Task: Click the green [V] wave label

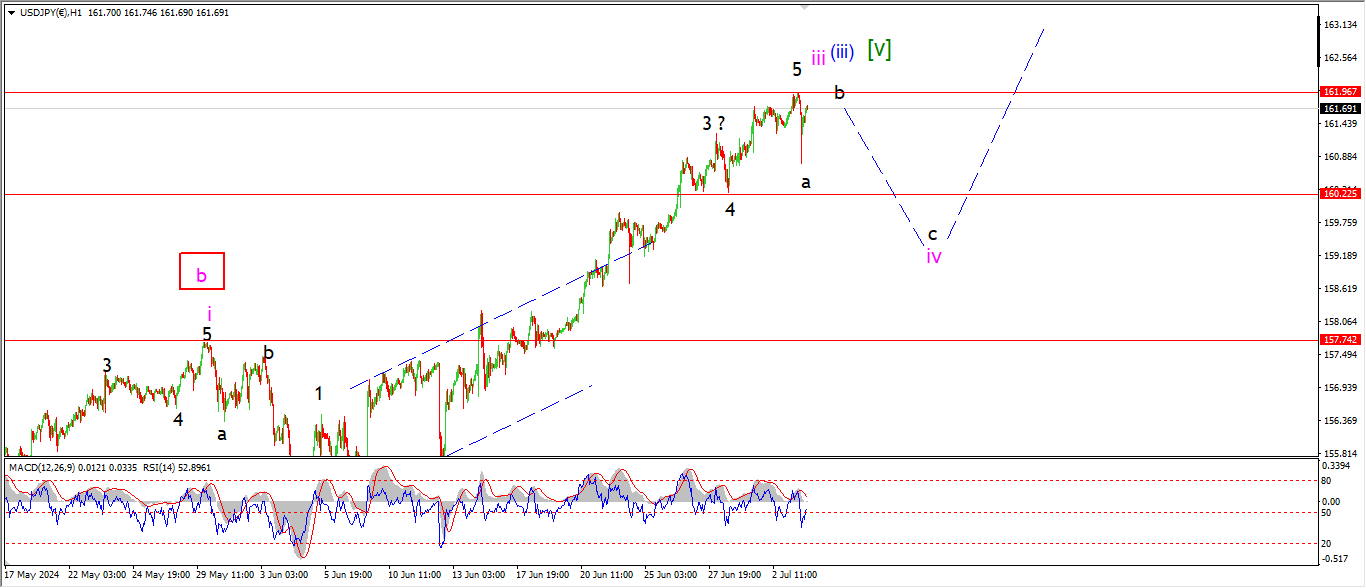Action: pyautogui.click(x=879, y=49)
